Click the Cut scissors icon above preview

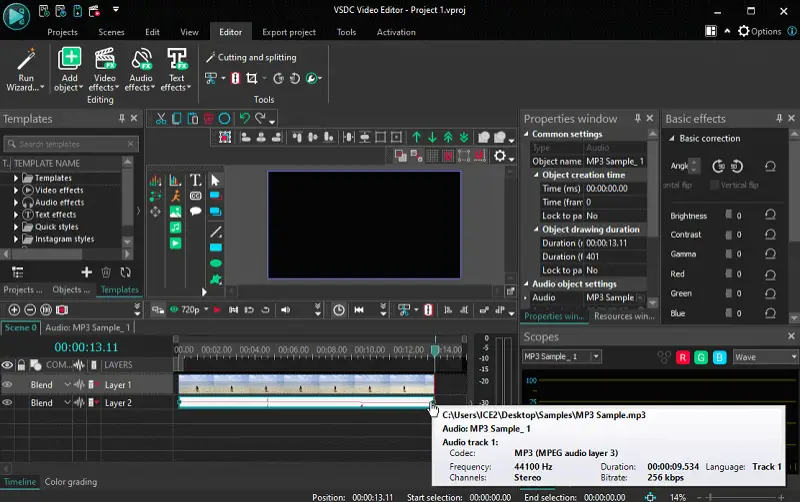[161, 118]
